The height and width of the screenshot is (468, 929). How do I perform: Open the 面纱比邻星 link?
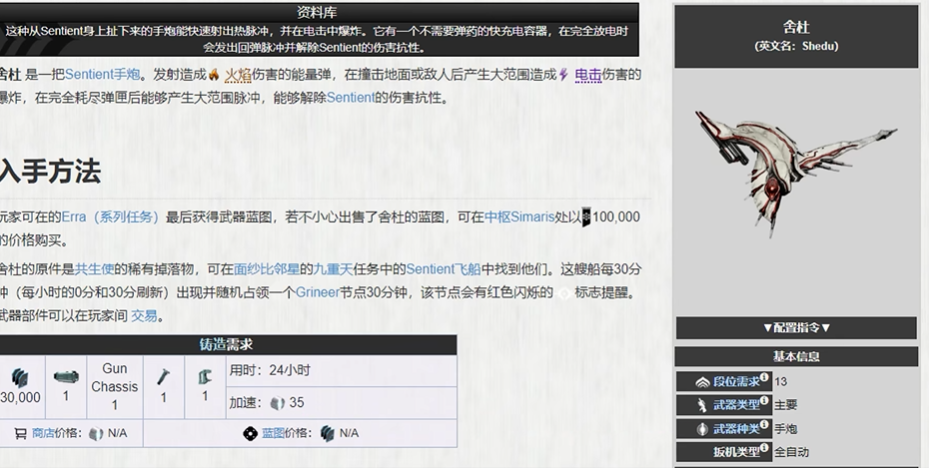pos(267,269)
